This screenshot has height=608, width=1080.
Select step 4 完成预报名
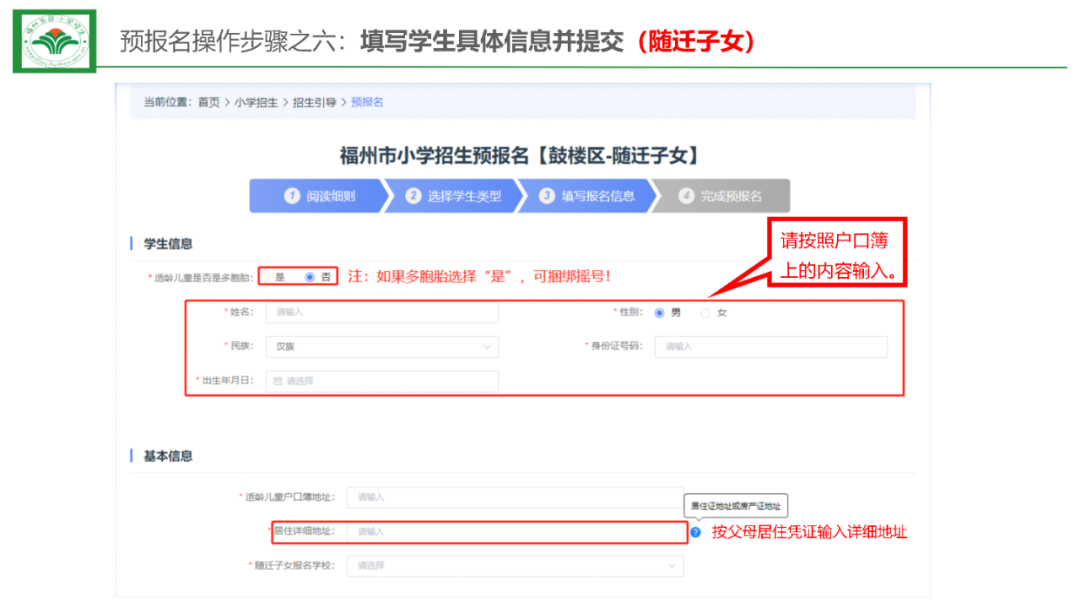tap(722, 196)
